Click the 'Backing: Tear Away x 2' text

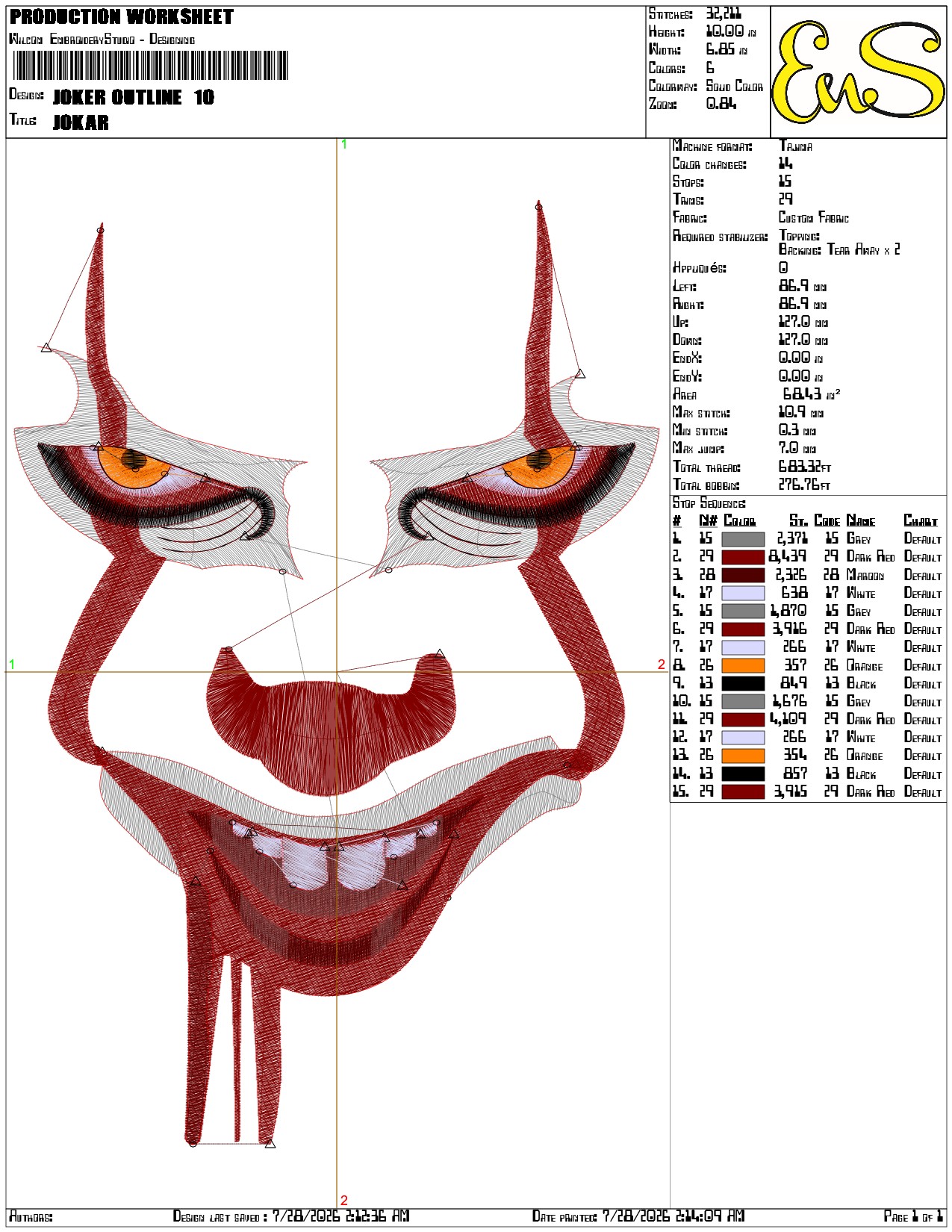pos(839,249)
